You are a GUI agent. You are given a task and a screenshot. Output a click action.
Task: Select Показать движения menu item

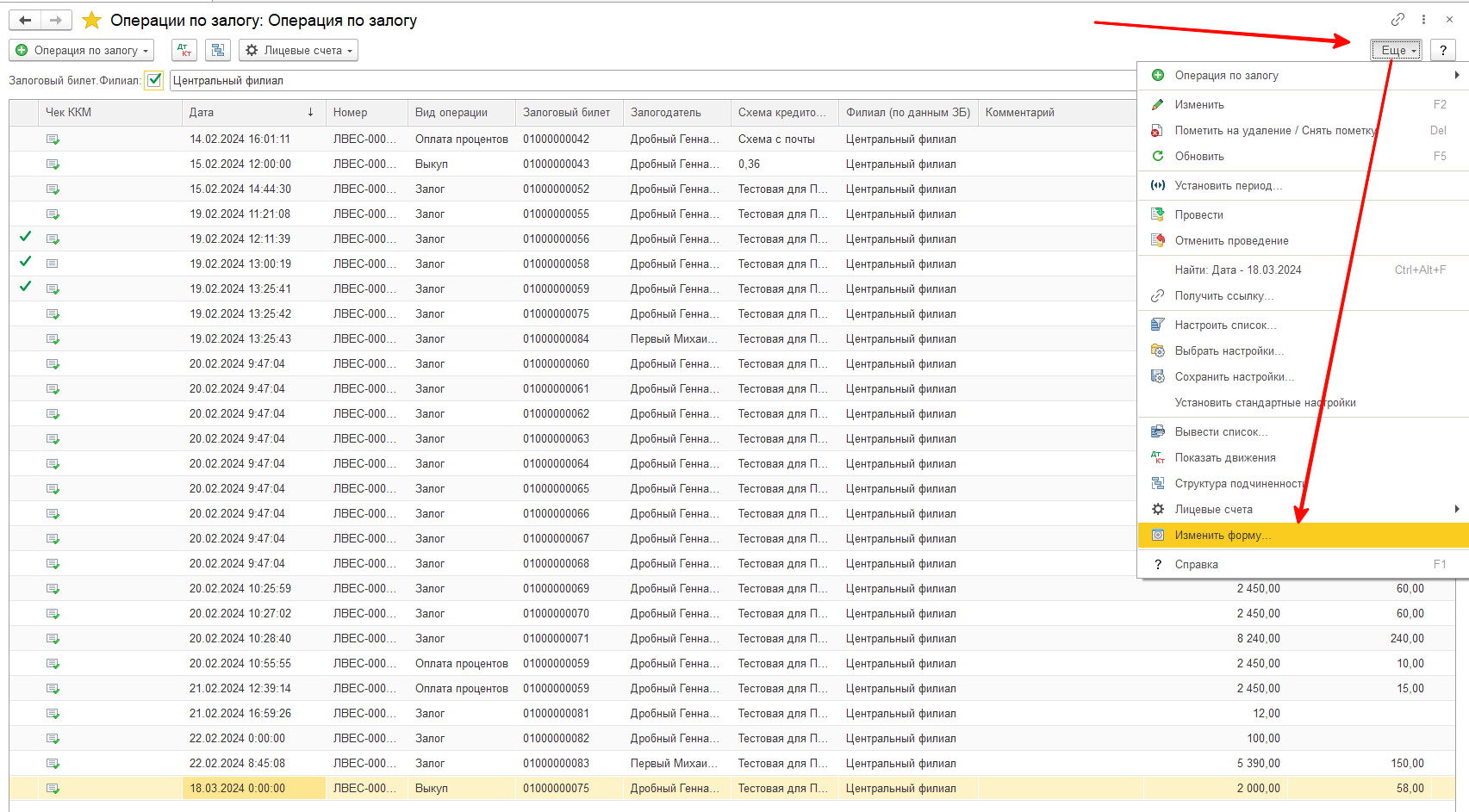click(x=1304, y=458)
